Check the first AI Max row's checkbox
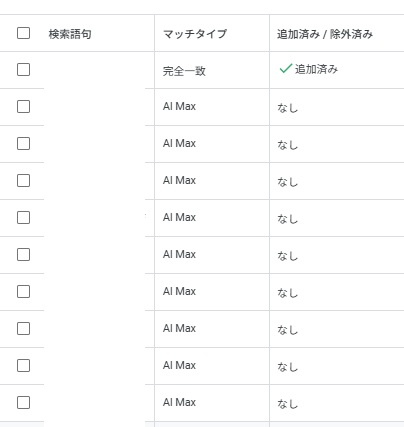Screen dimensions: 404x427 23,107
